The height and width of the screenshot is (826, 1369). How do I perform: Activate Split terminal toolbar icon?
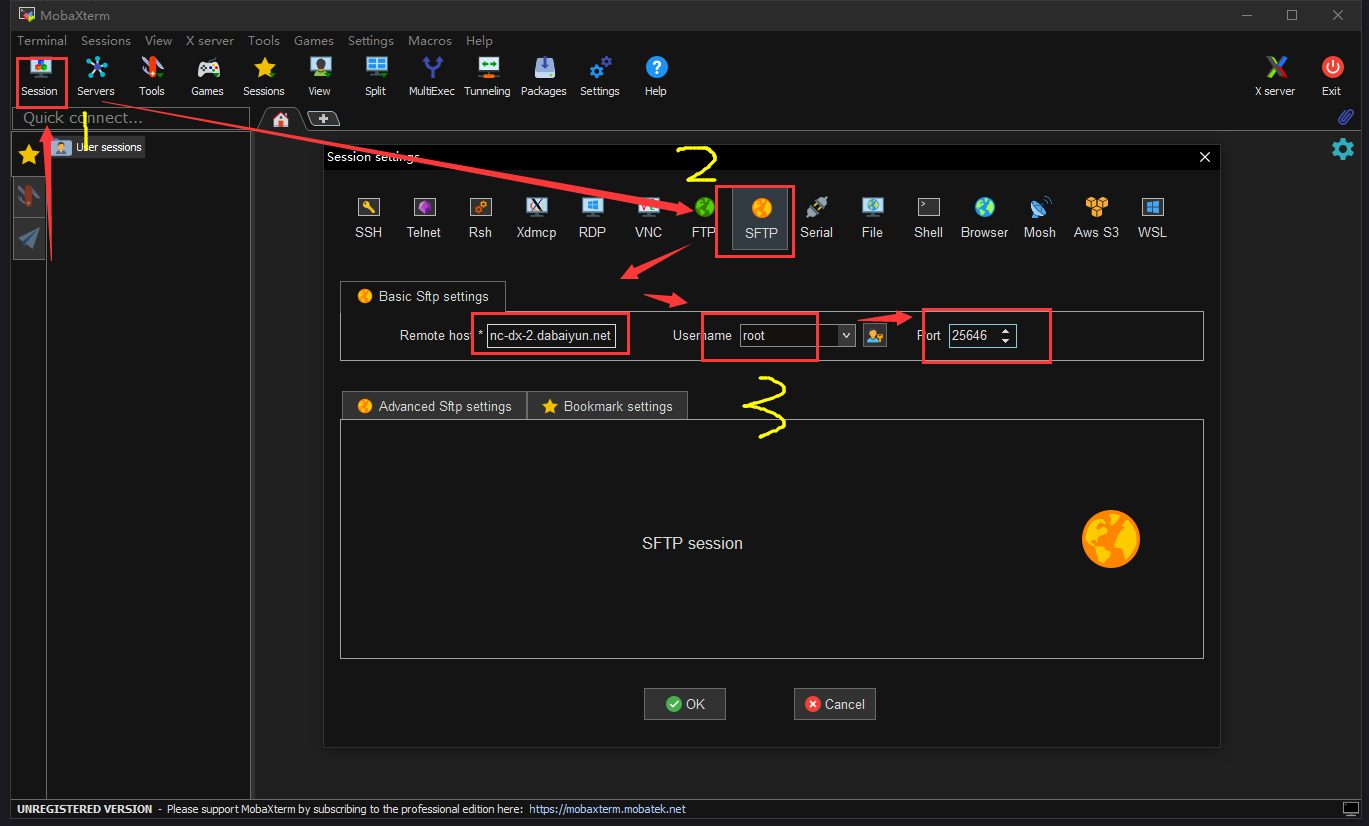tap(376, 77)
